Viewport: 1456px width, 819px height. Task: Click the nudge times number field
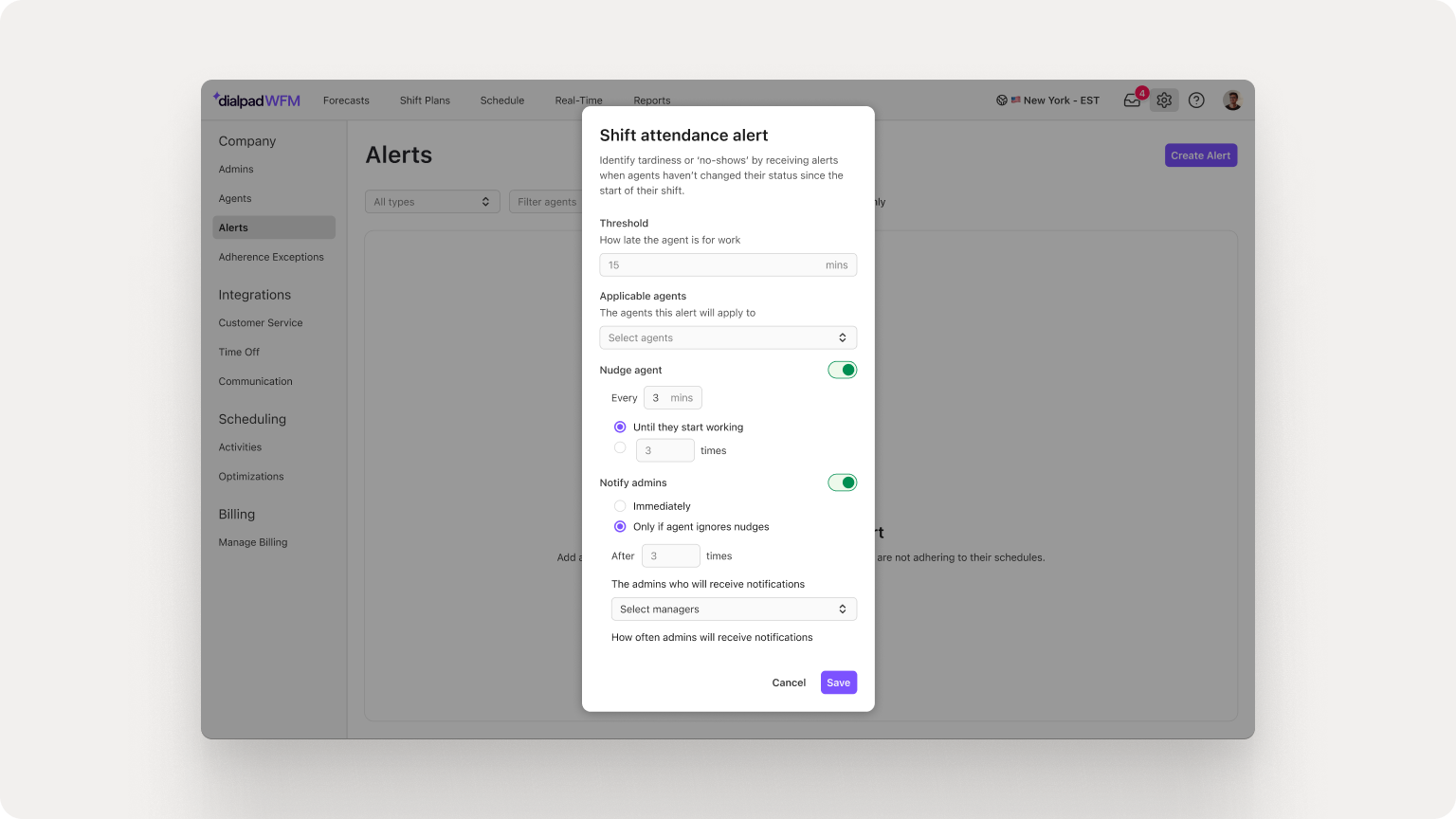pyautogui.click(x=665, y=450)
